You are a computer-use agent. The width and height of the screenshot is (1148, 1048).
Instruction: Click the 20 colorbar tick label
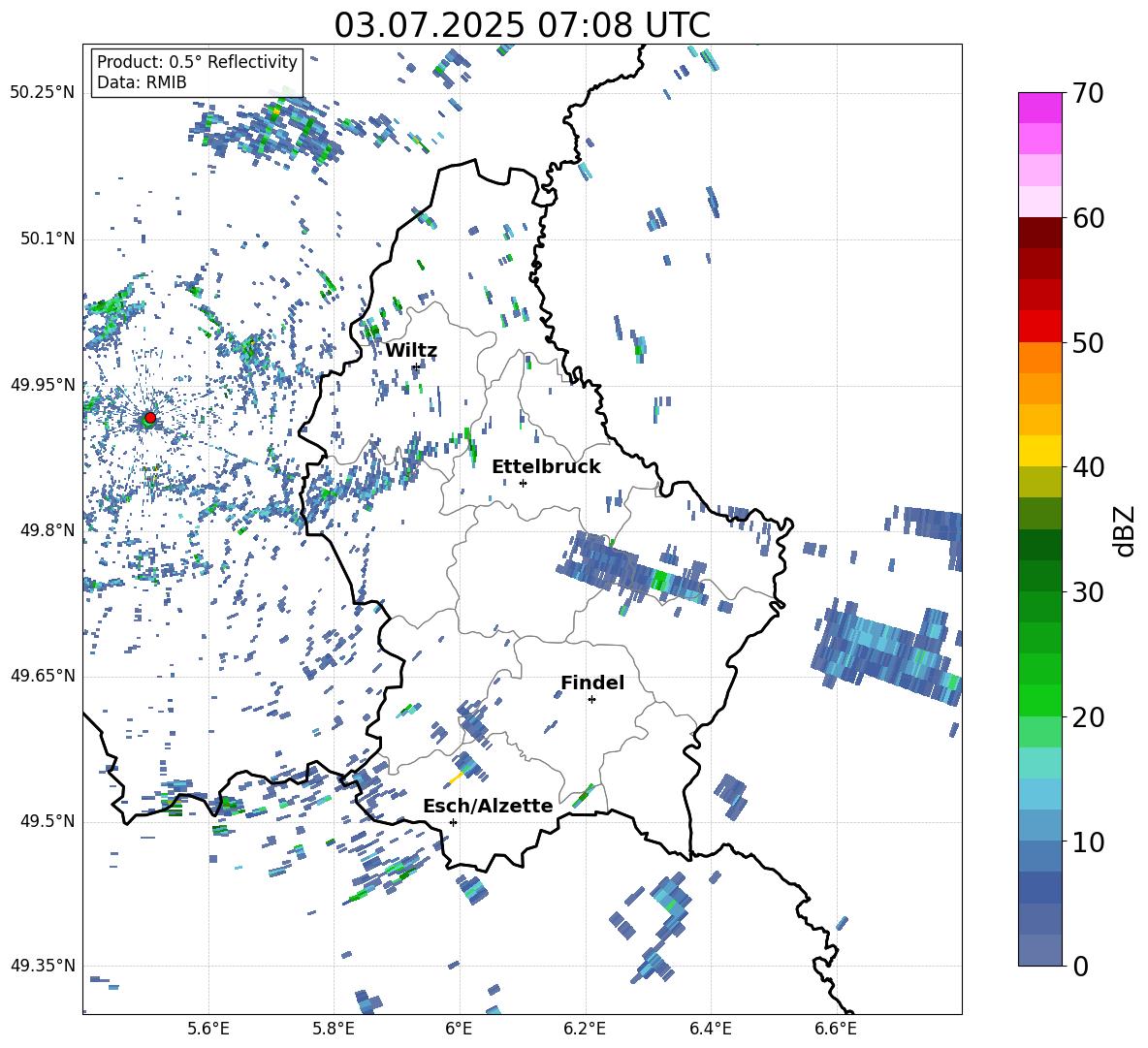pyautogui.click(x=1088, y=717)
